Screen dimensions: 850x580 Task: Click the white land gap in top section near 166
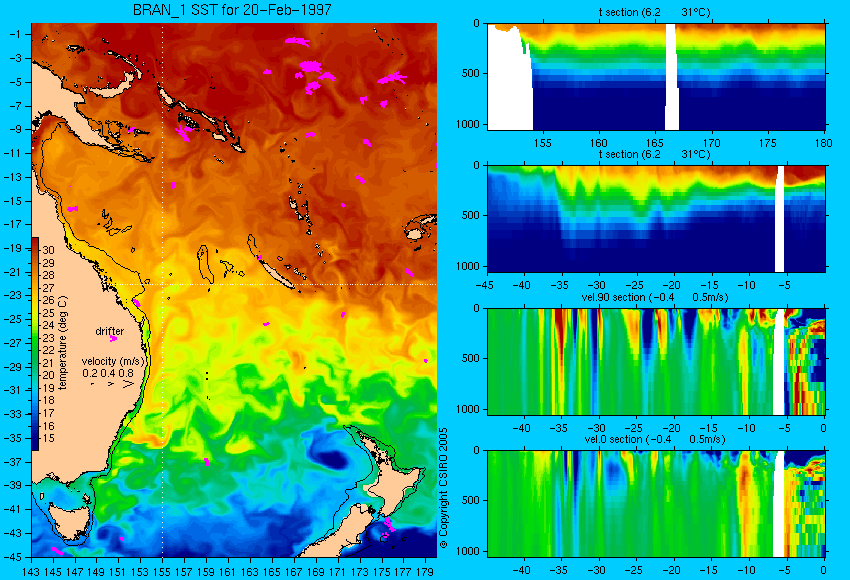pos(671,76)
